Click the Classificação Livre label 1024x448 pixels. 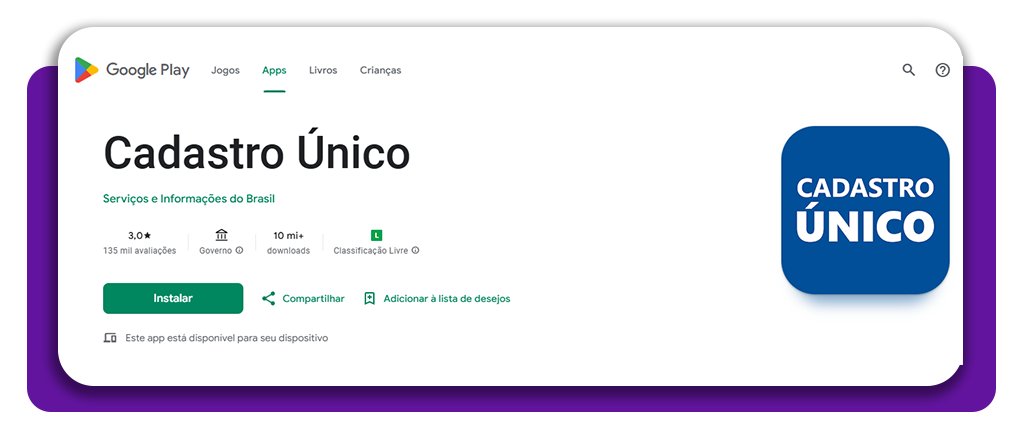point(371,251)
